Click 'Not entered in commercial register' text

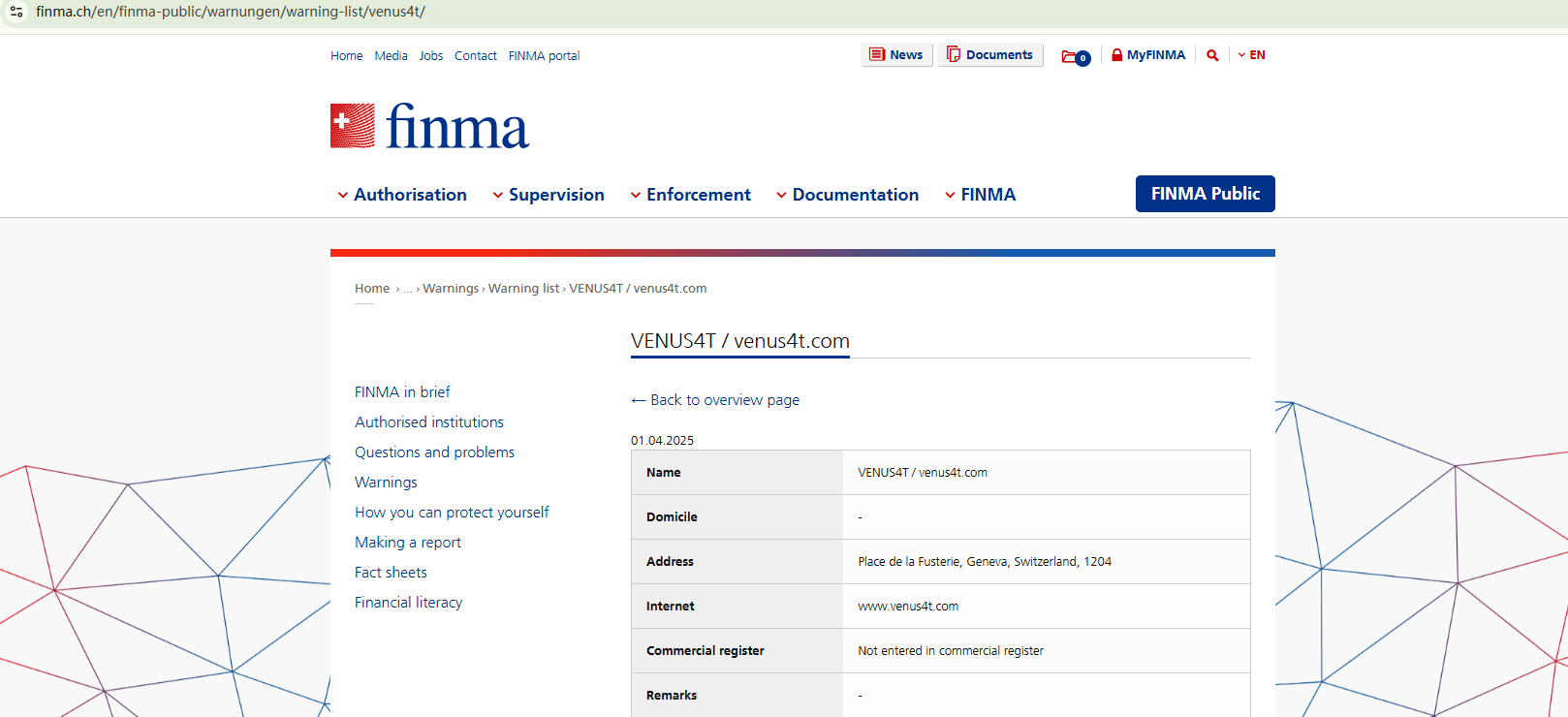(x=951, y=651)
